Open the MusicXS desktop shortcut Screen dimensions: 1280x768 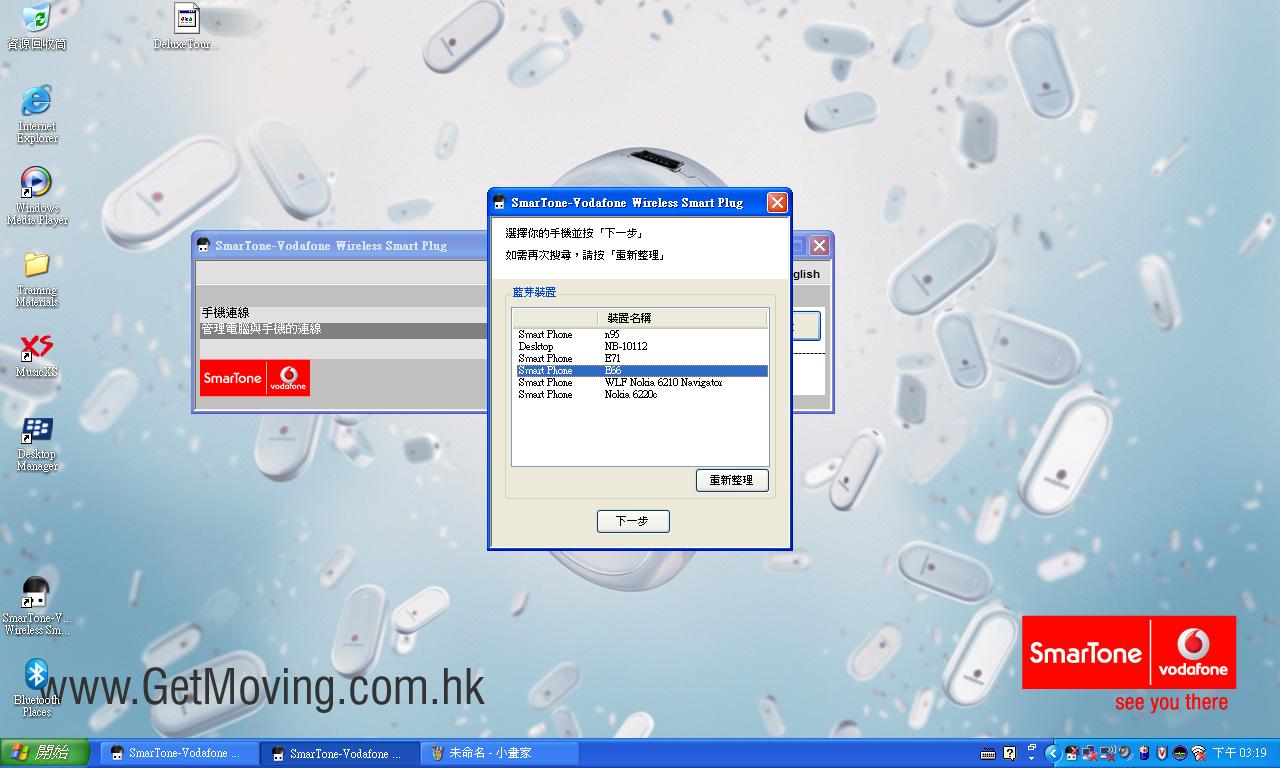click(37, 348)
